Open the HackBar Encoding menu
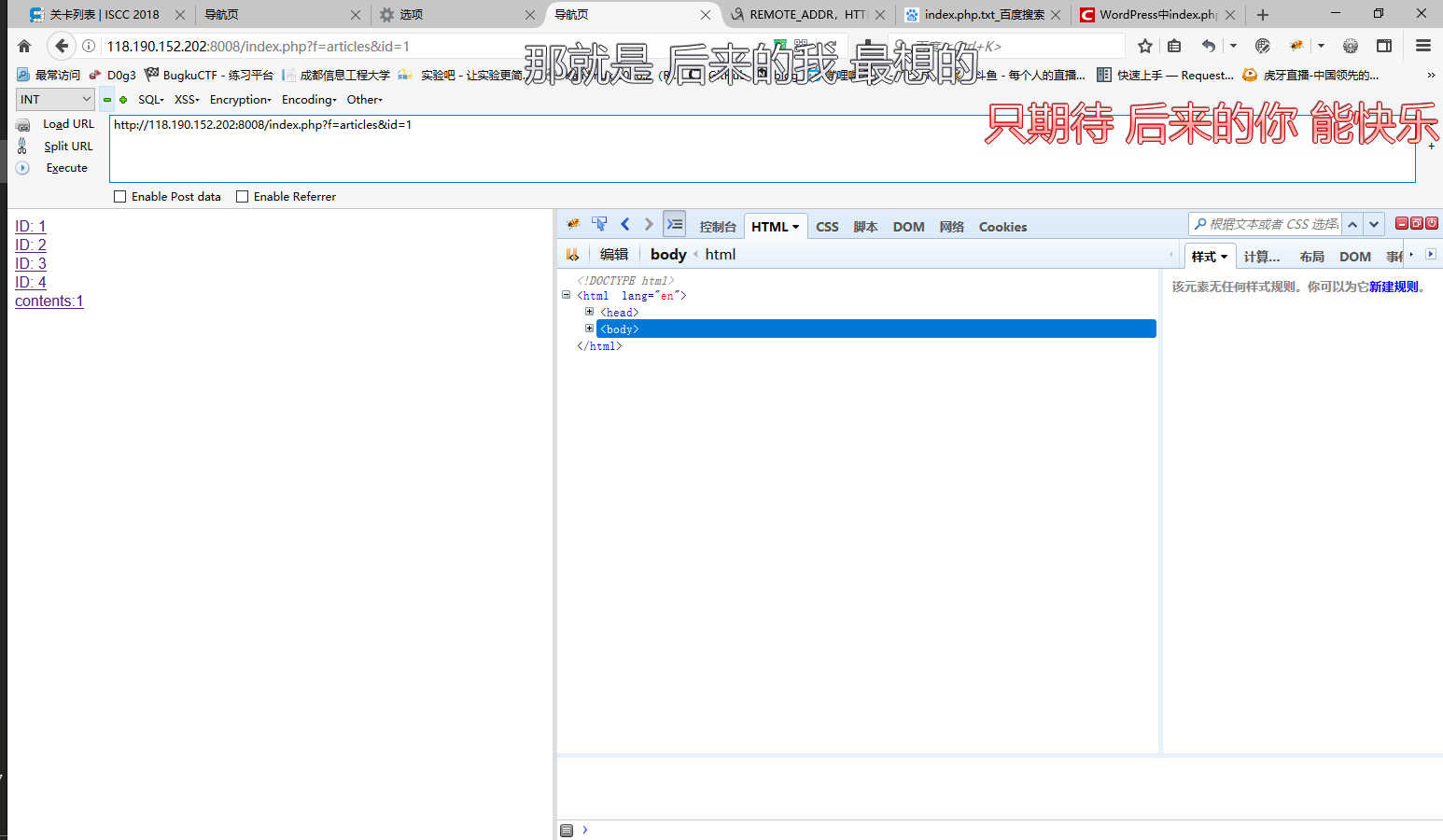This screenshot has width=1443, height=840. (x=309, y=99)
